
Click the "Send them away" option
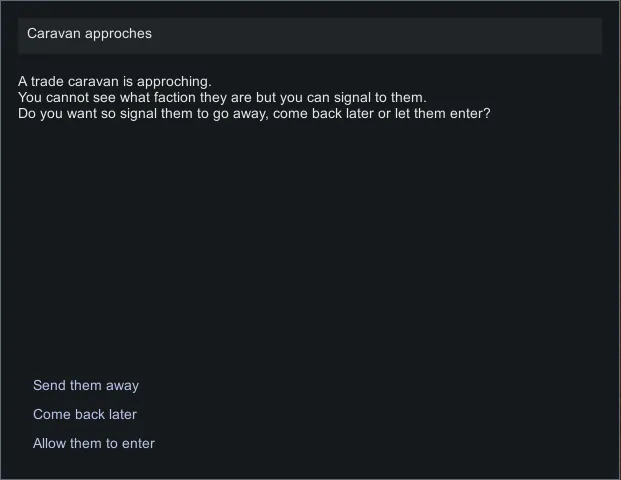(x=86, y=385)
